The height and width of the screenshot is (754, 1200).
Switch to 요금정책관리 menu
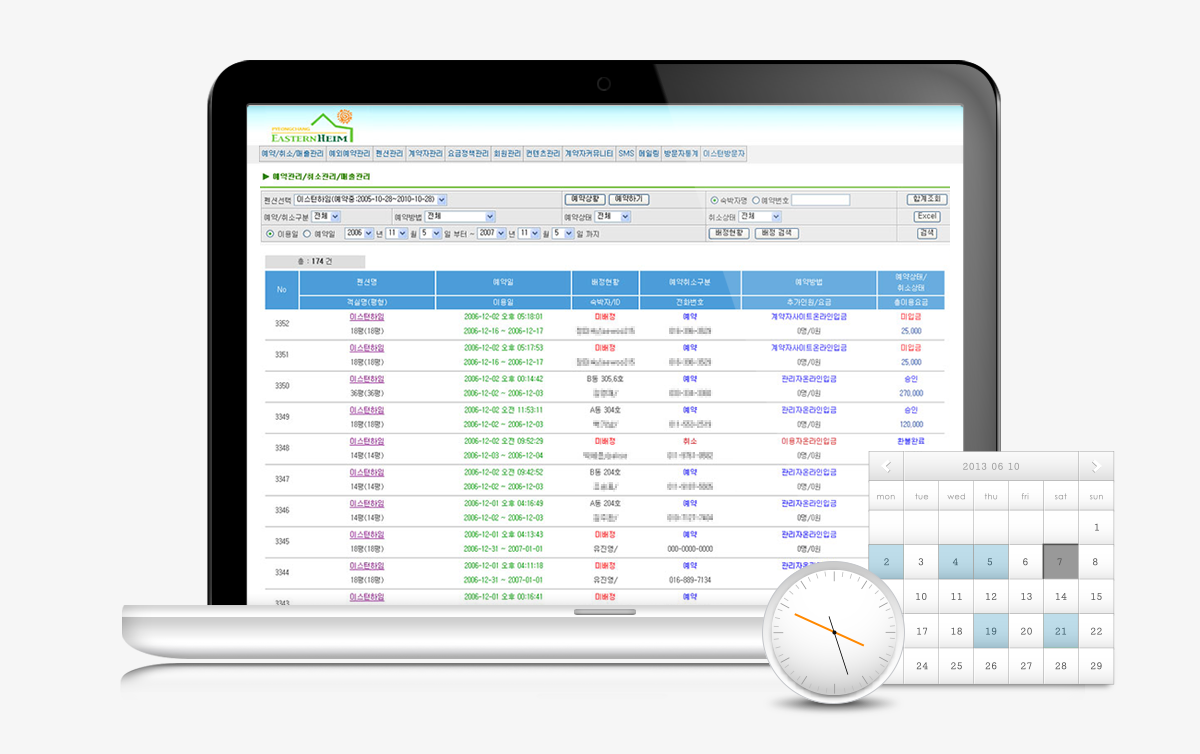468,154
